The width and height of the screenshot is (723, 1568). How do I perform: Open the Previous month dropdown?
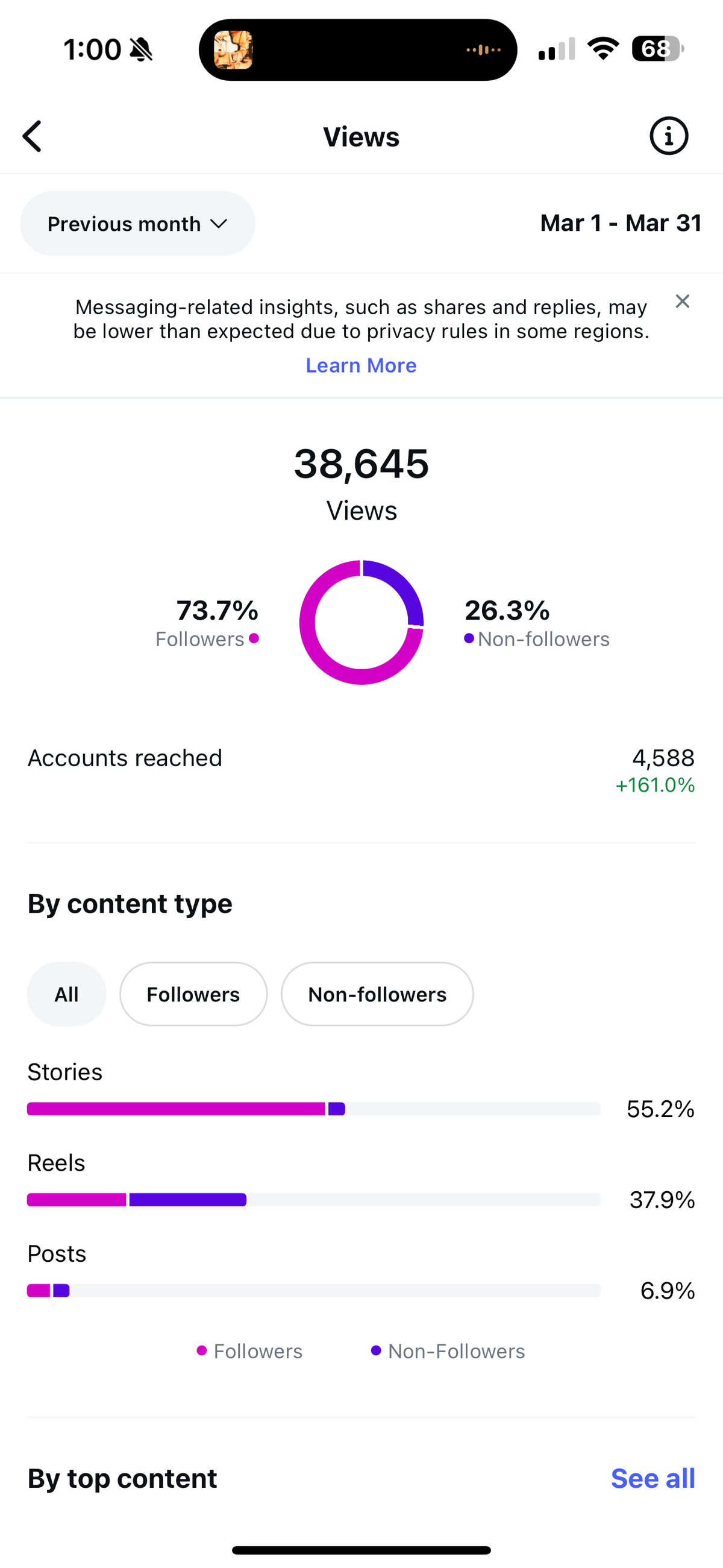(x=137, y=224)
